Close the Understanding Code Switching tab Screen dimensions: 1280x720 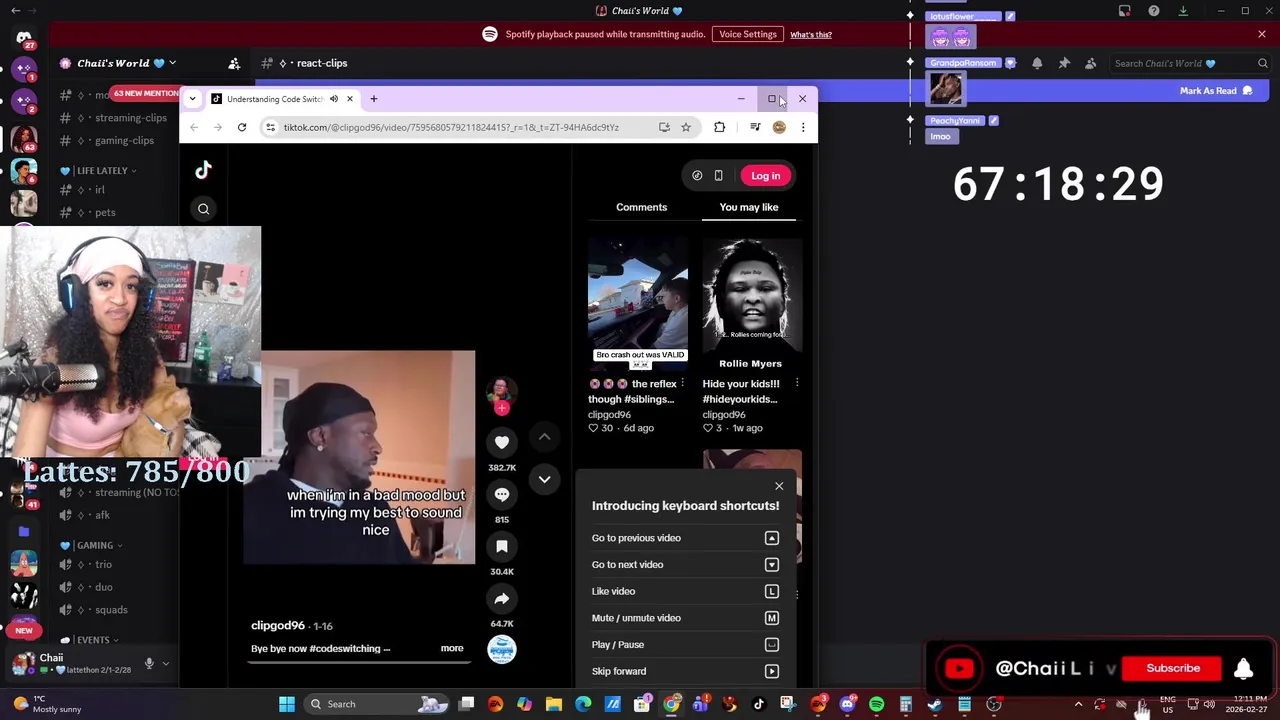point(349,99)
